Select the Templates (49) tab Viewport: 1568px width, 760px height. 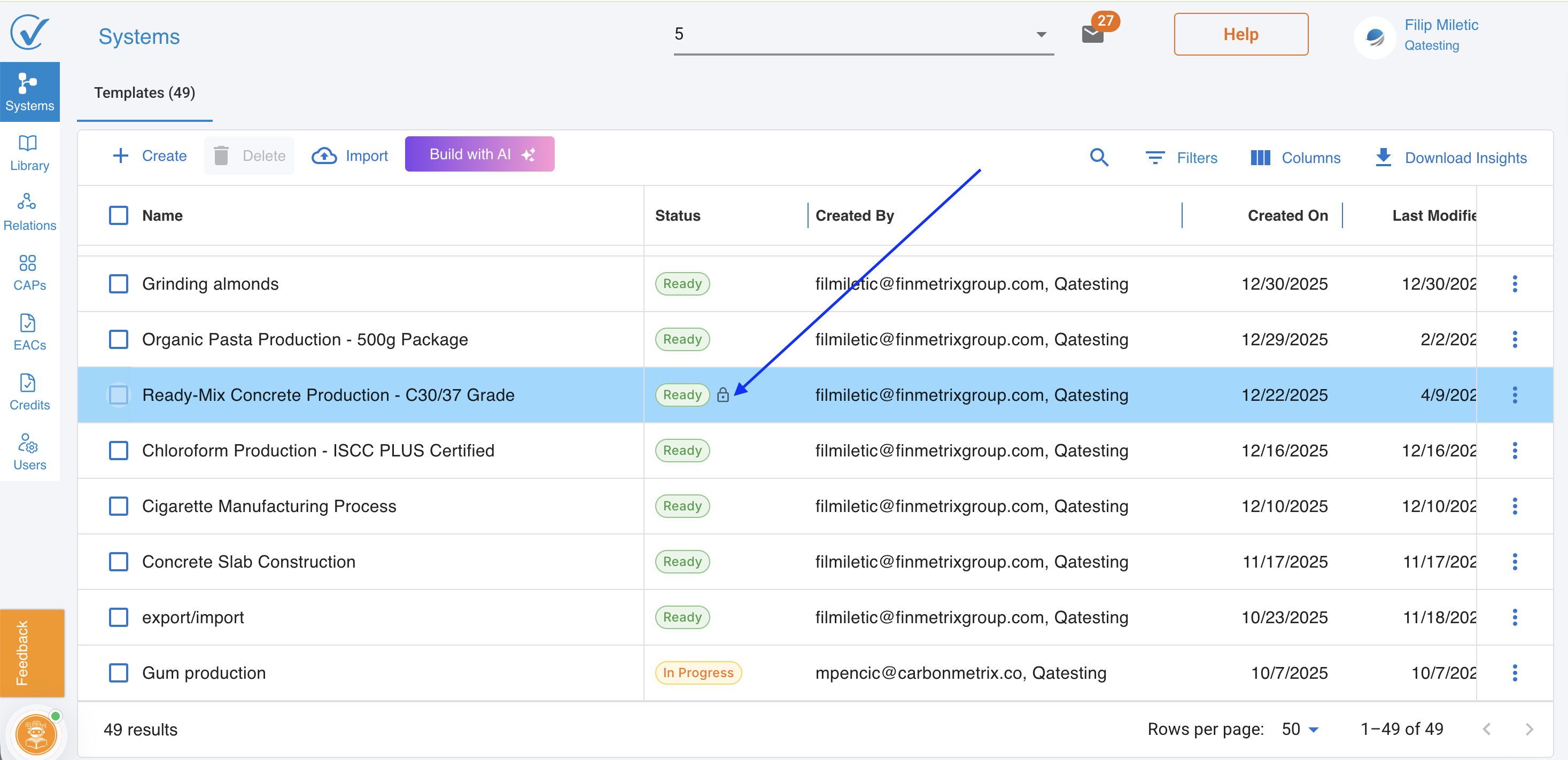144,92
